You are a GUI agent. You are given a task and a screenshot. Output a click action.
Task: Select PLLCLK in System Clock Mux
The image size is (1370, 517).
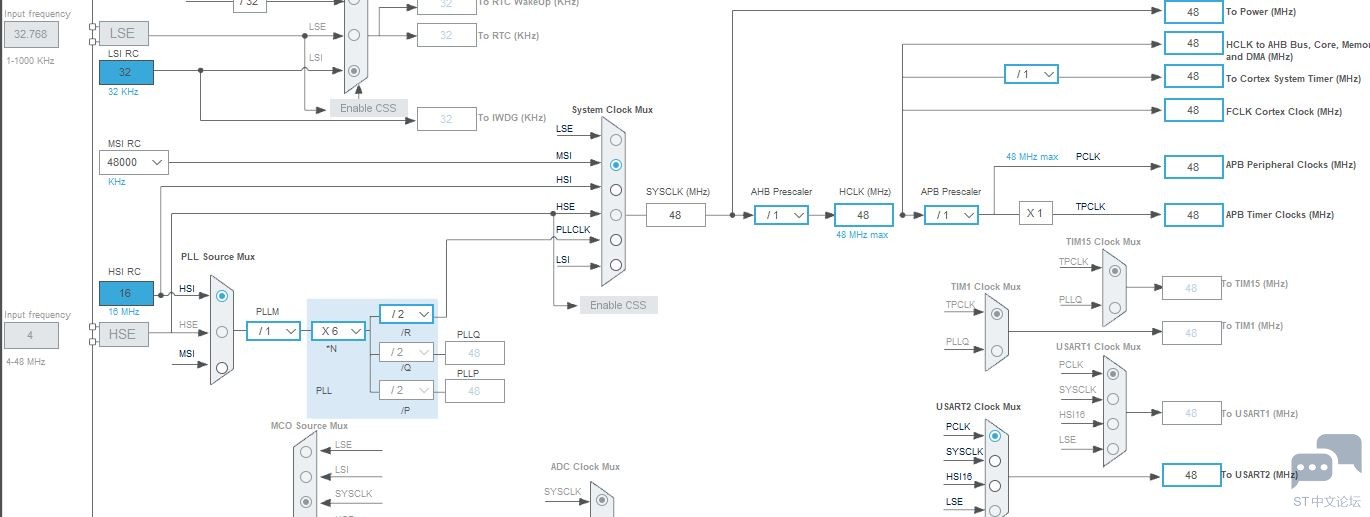click(615, 240)
